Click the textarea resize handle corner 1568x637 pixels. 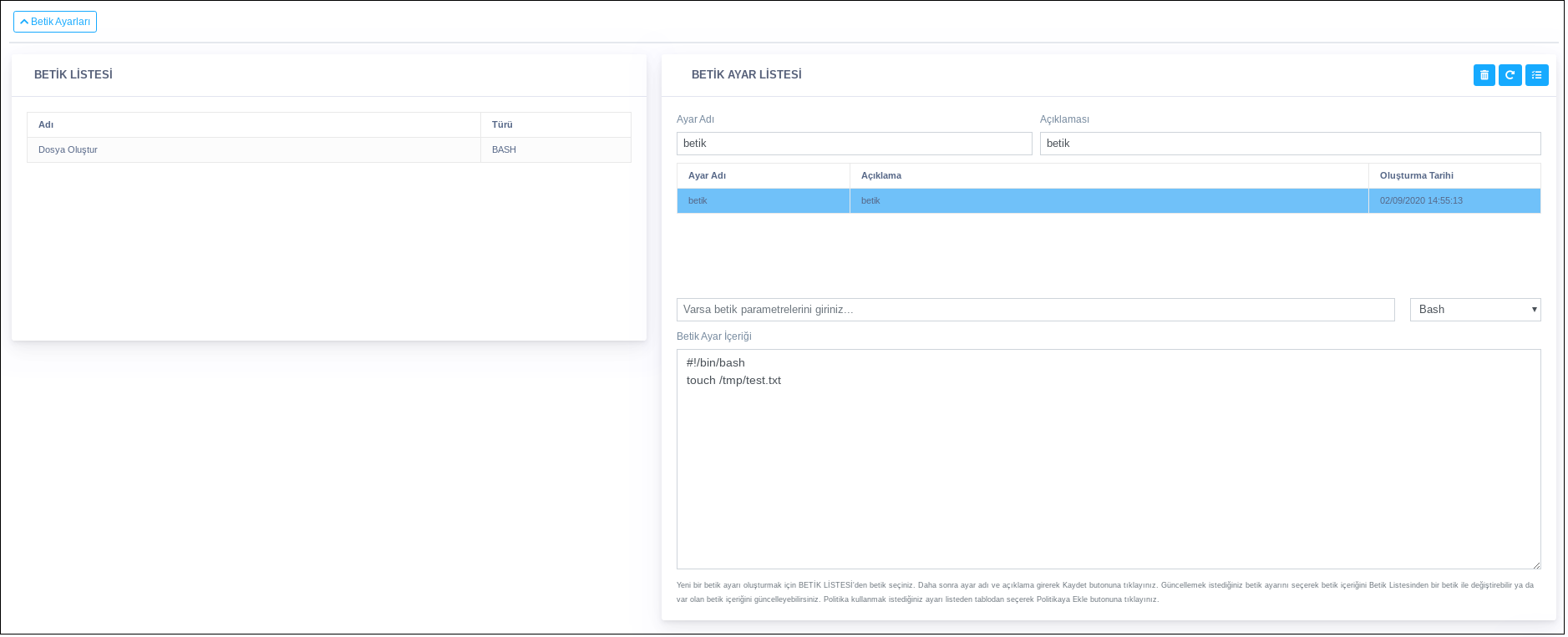[x=1535, y=565]
